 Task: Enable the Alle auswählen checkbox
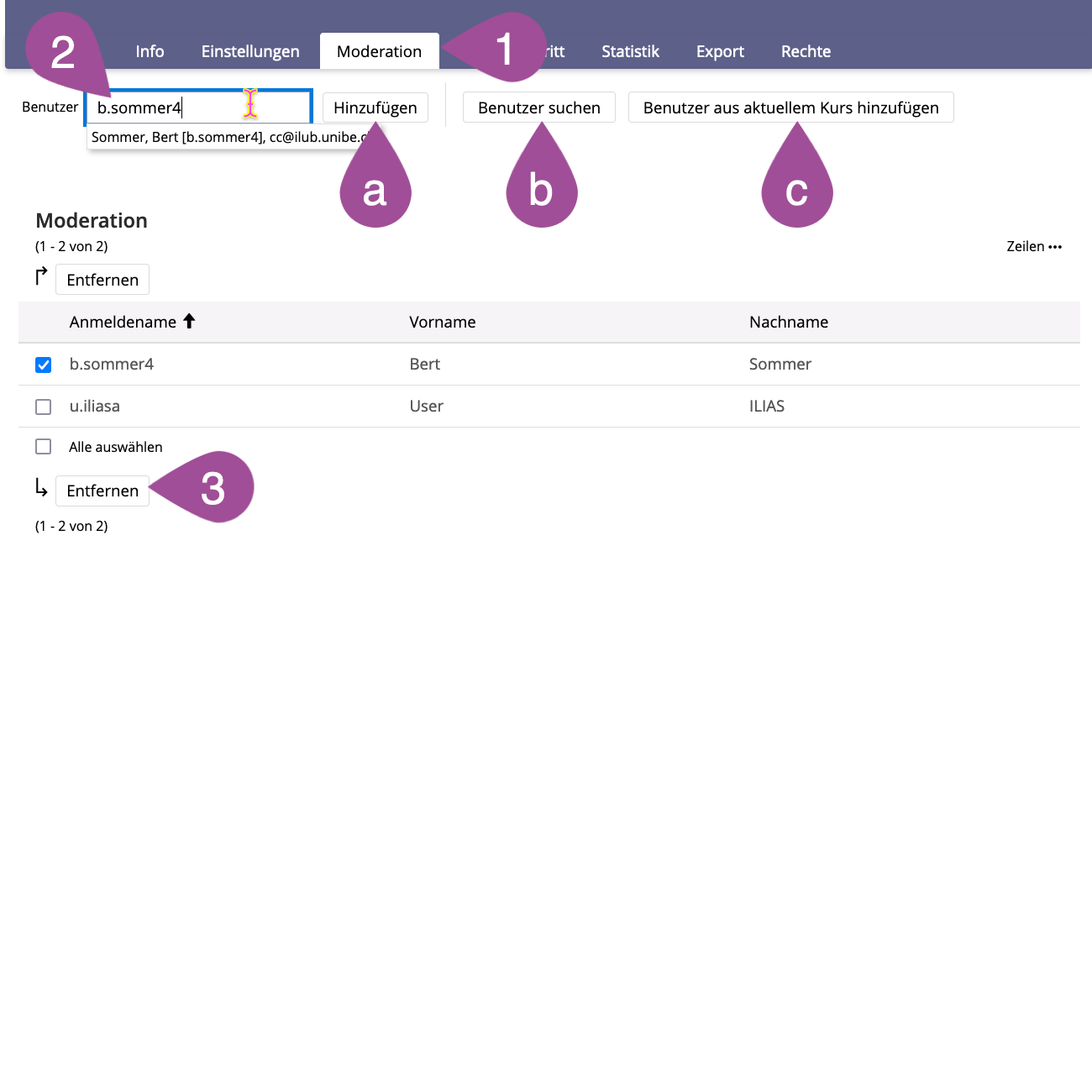tap(44, 447)
